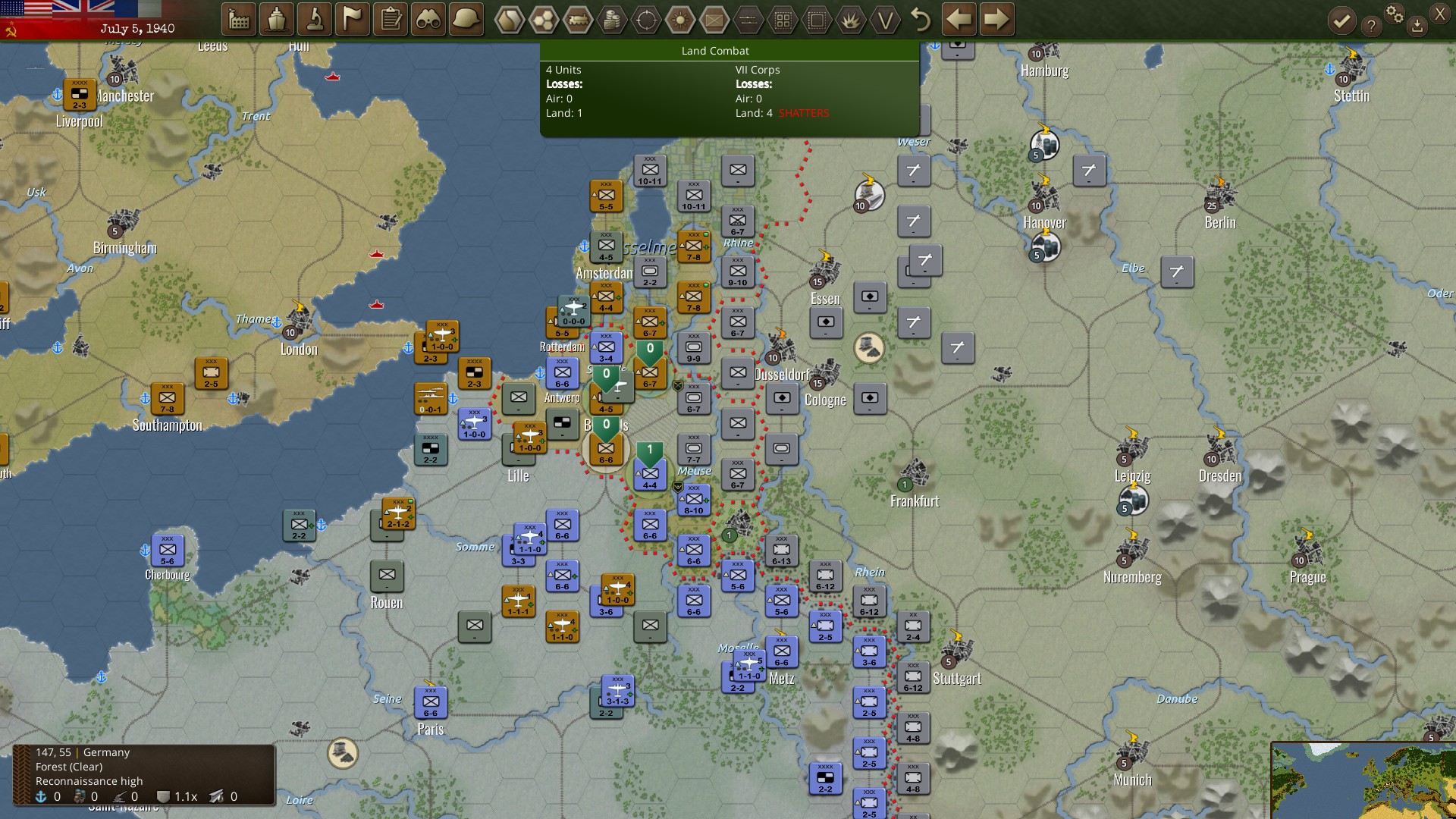Toggle the unit counters overlay

714,20
